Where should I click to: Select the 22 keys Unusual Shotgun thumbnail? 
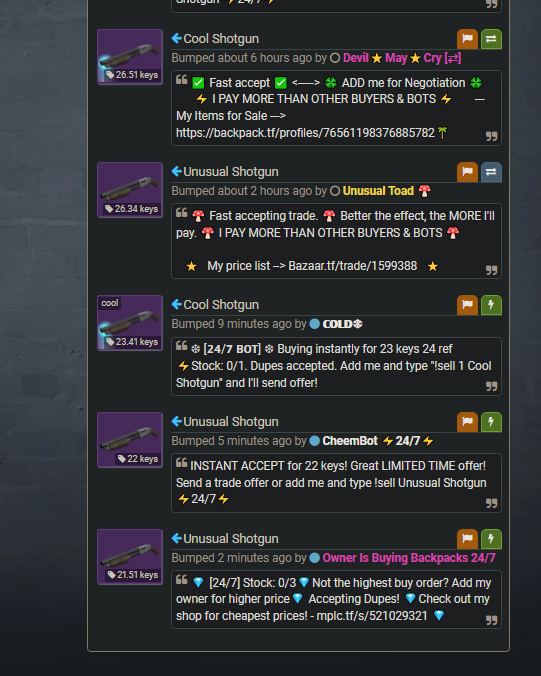point(130,440)
